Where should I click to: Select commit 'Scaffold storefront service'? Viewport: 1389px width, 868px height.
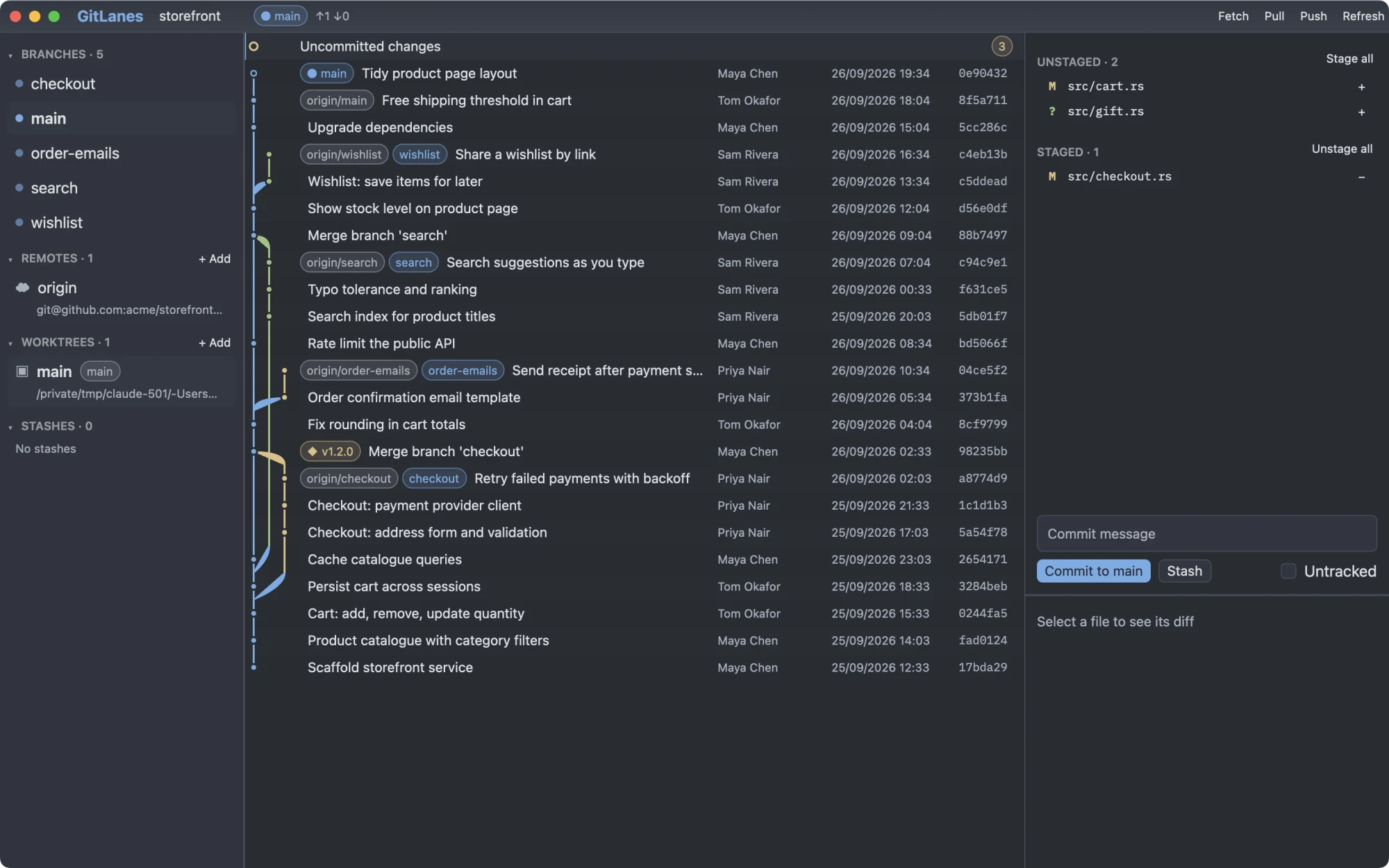coord(635,667)
